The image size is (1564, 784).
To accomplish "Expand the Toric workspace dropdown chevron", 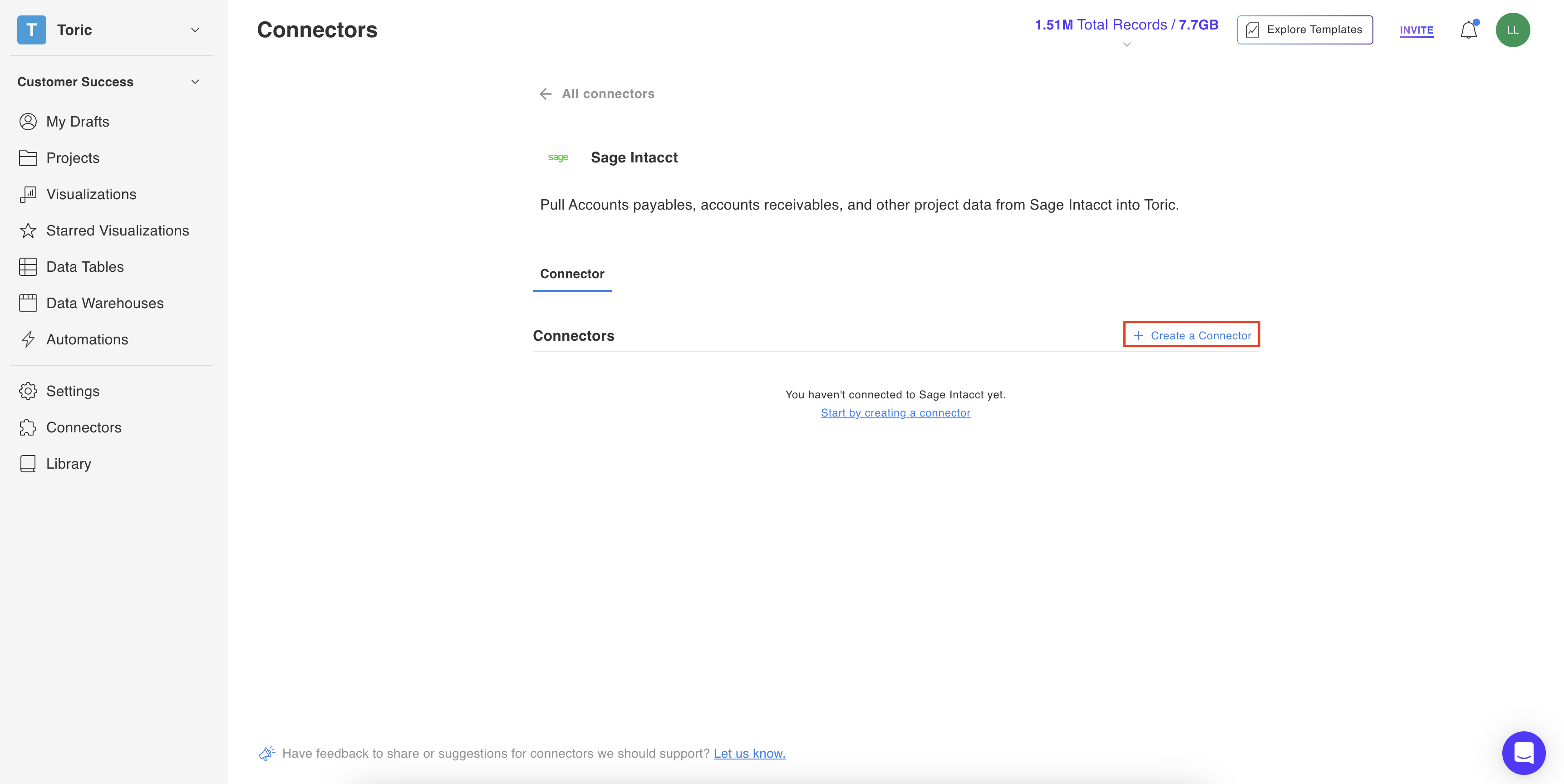I will click(195, 30).
